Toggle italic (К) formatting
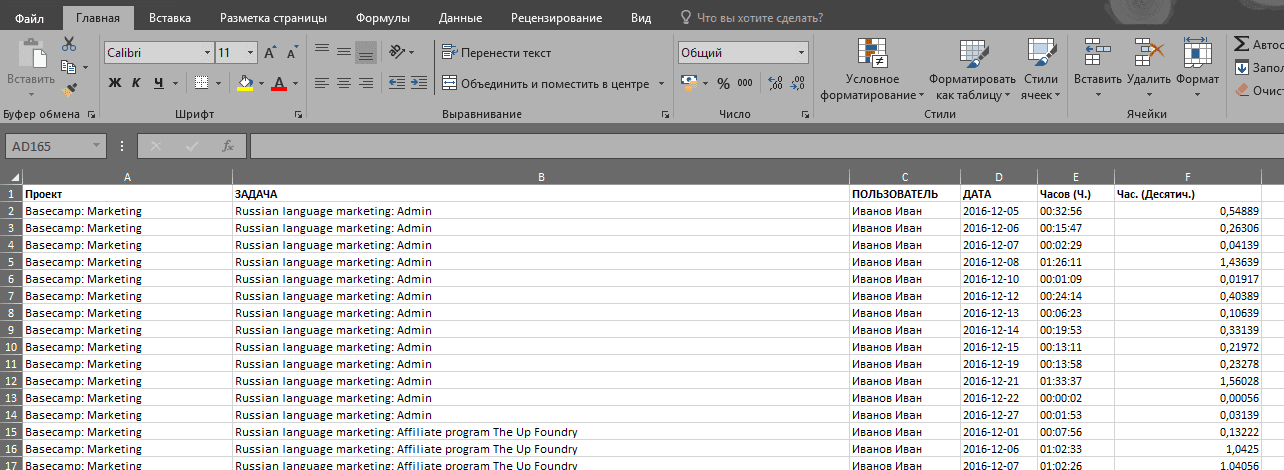The height and width of the screenshot is (470, 1284). (136, 83)
